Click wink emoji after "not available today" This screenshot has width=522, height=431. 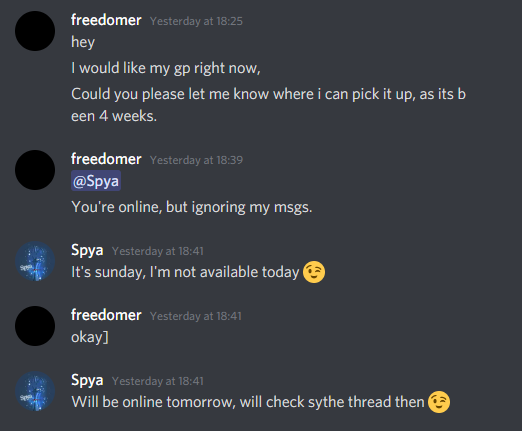tap(314, 272)
